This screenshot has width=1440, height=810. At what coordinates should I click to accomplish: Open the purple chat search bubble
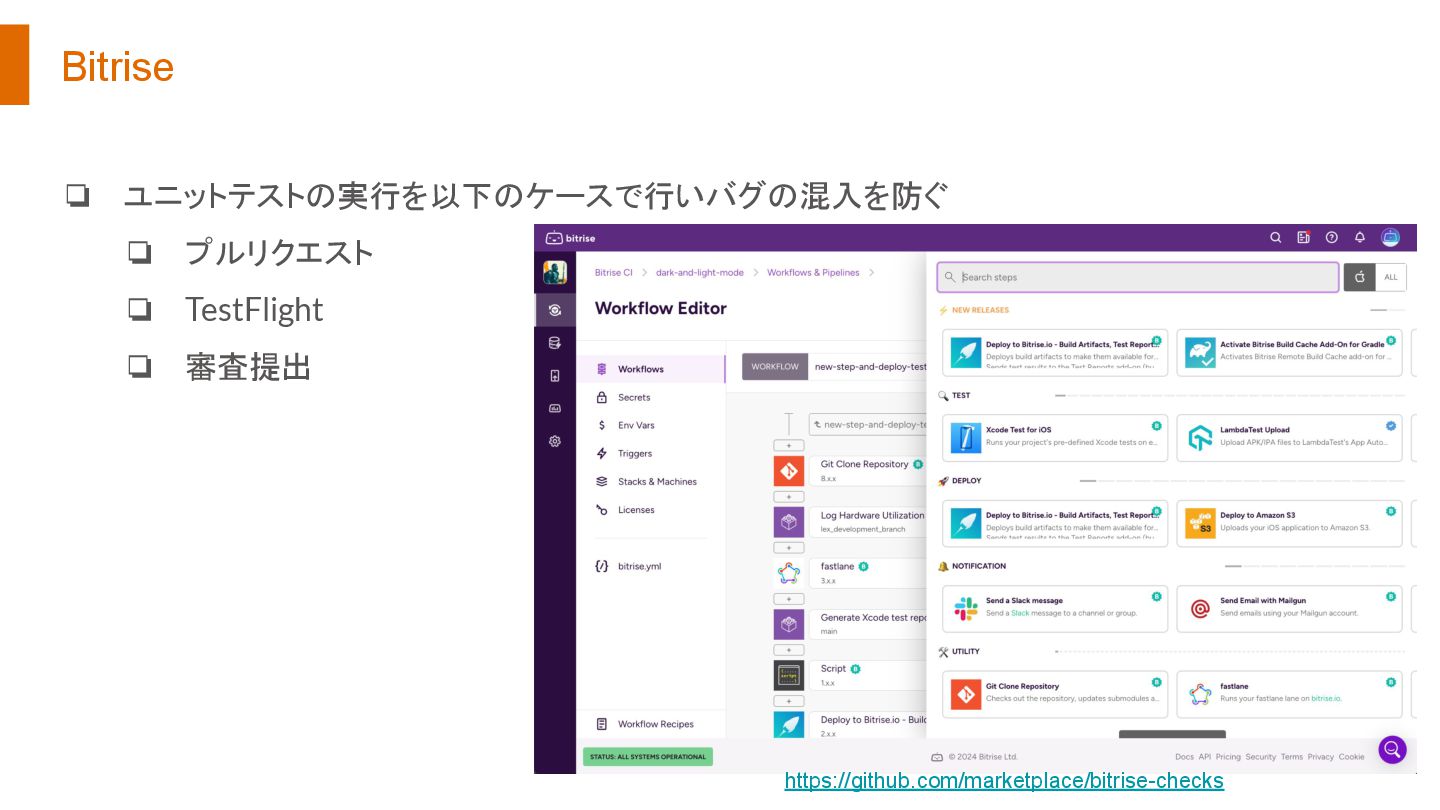click(x=1392, y=750)
